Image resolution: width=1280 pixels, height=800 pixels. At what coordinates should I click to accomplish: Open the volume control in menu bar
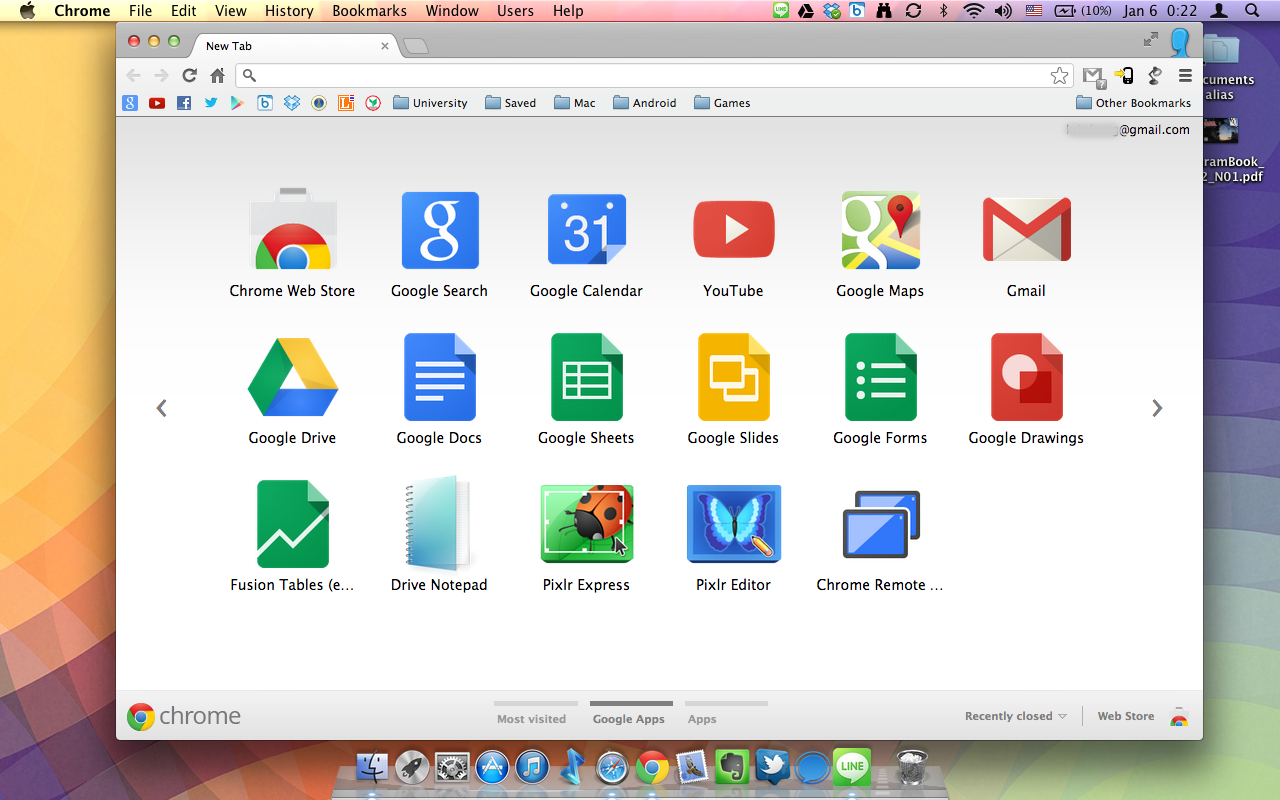1003,11
